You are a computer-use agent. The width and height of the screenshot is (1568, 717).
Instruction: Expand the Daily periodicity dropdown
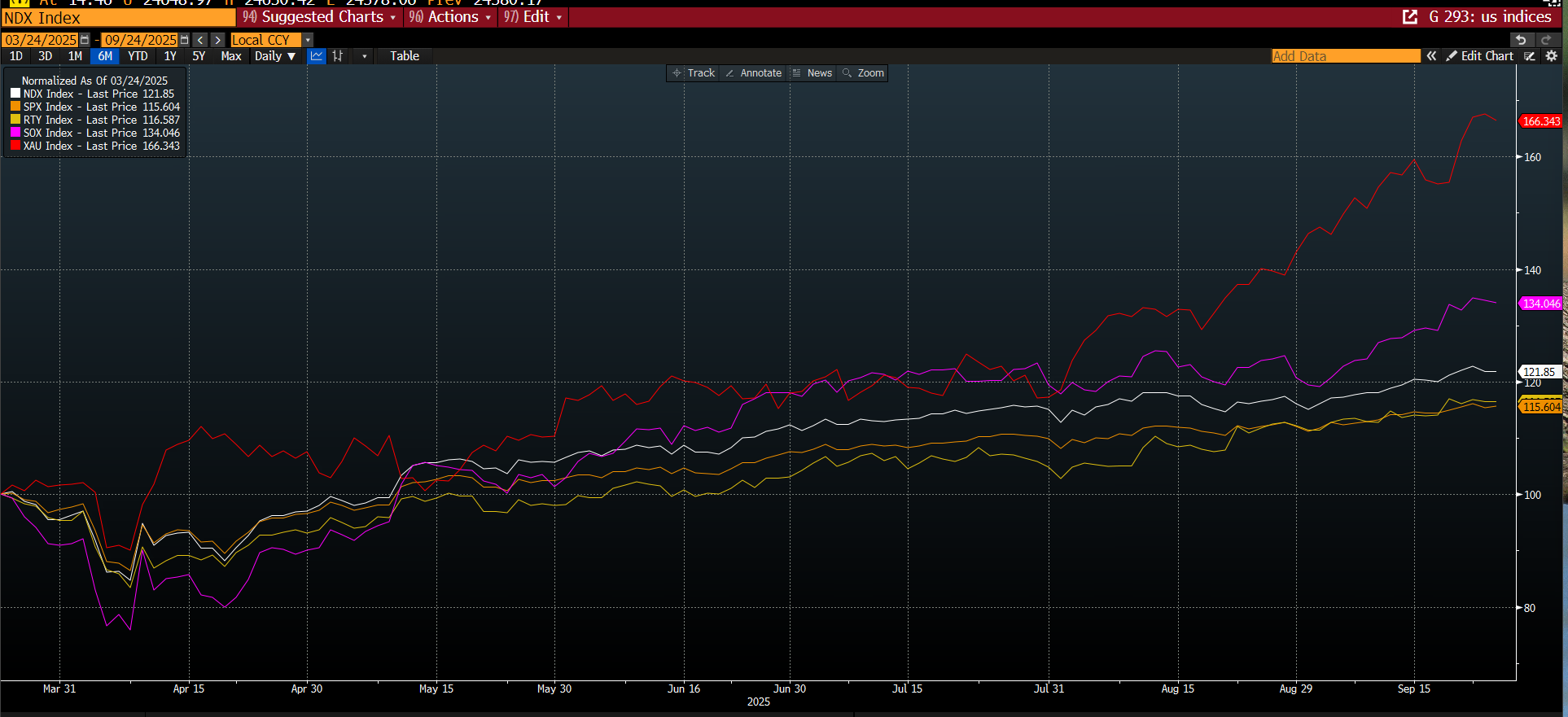pos(274,56)
